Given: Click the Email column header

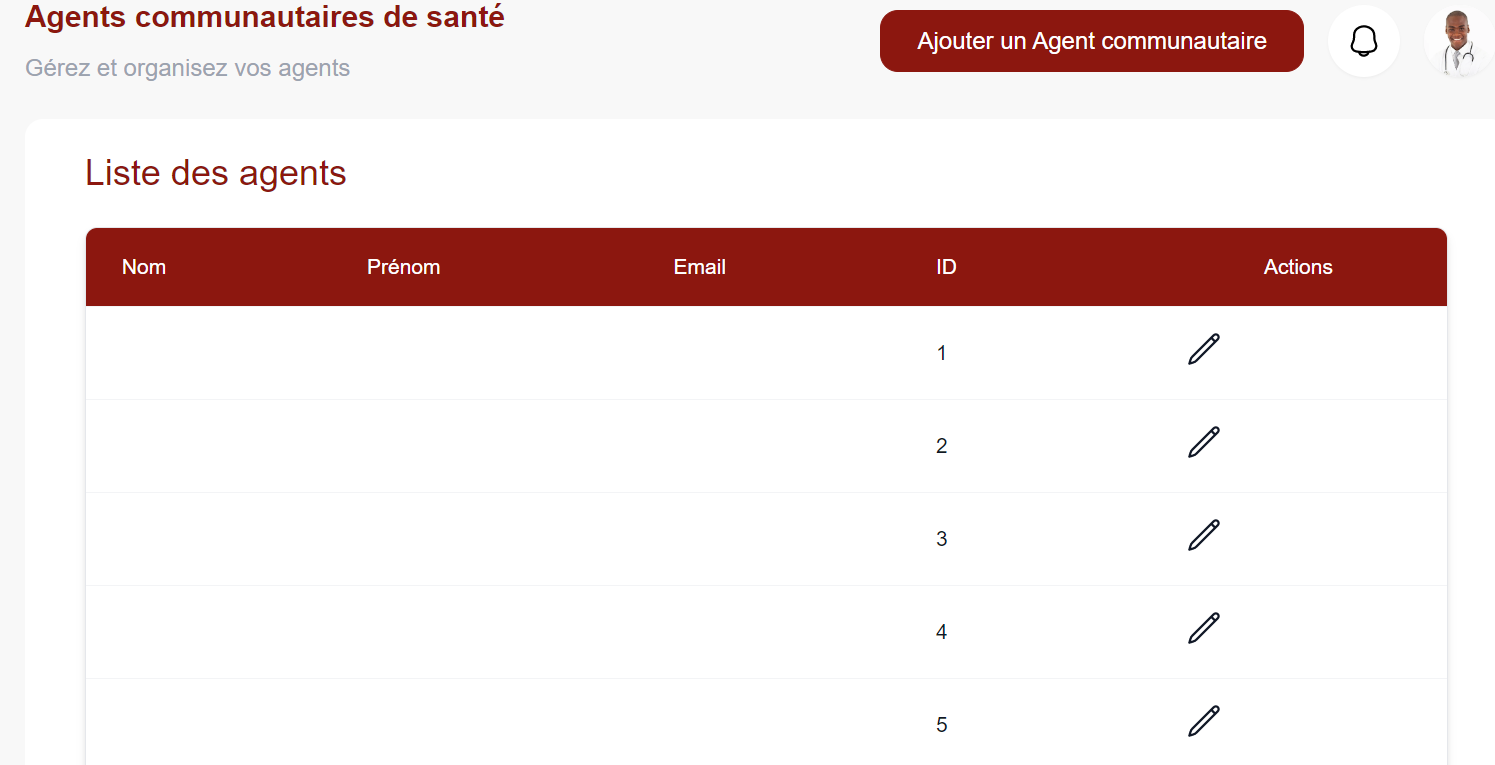Looking at the screenshot, I should (x=699, y=267).
